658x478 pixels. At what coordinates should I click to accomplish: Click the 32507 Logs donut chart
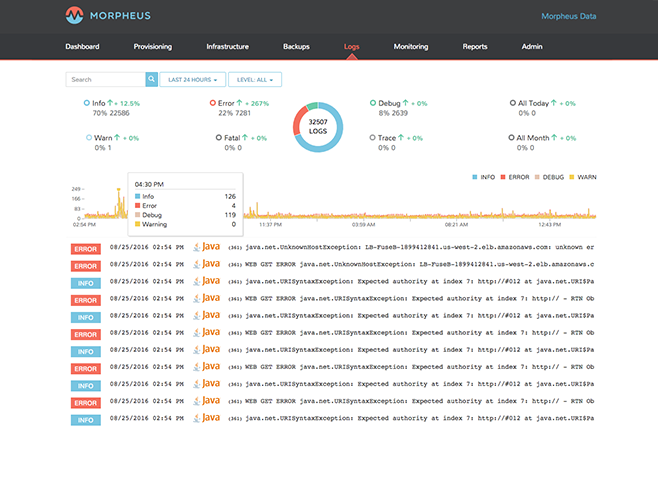click(318, 127)
